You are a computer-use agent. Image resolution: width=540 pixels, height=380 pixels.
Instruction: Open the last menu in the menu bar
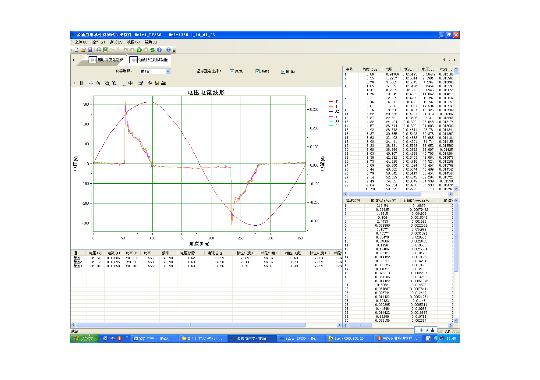150,42
